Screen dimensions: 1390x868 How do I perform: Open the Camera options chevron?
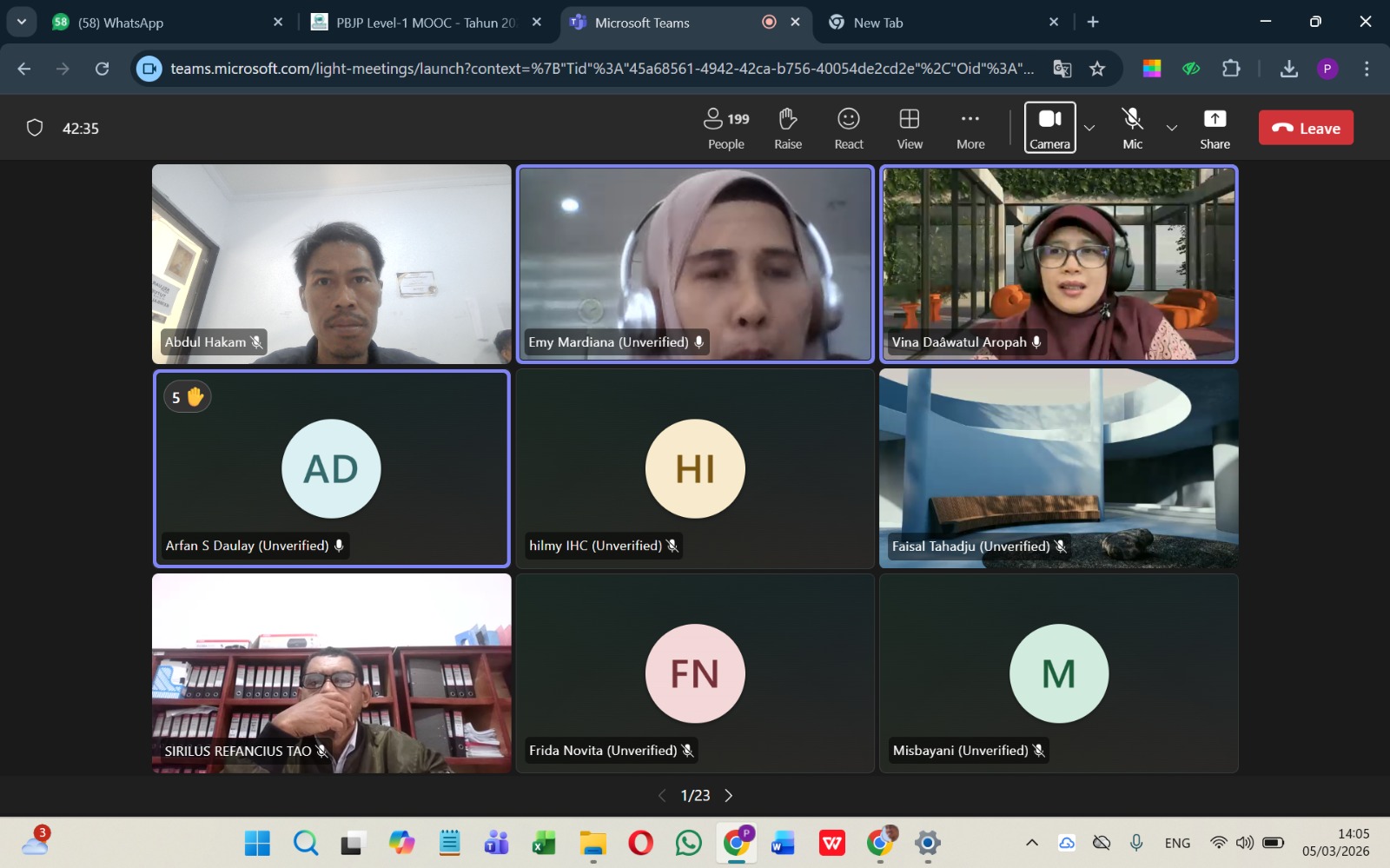pos(1090,128)
